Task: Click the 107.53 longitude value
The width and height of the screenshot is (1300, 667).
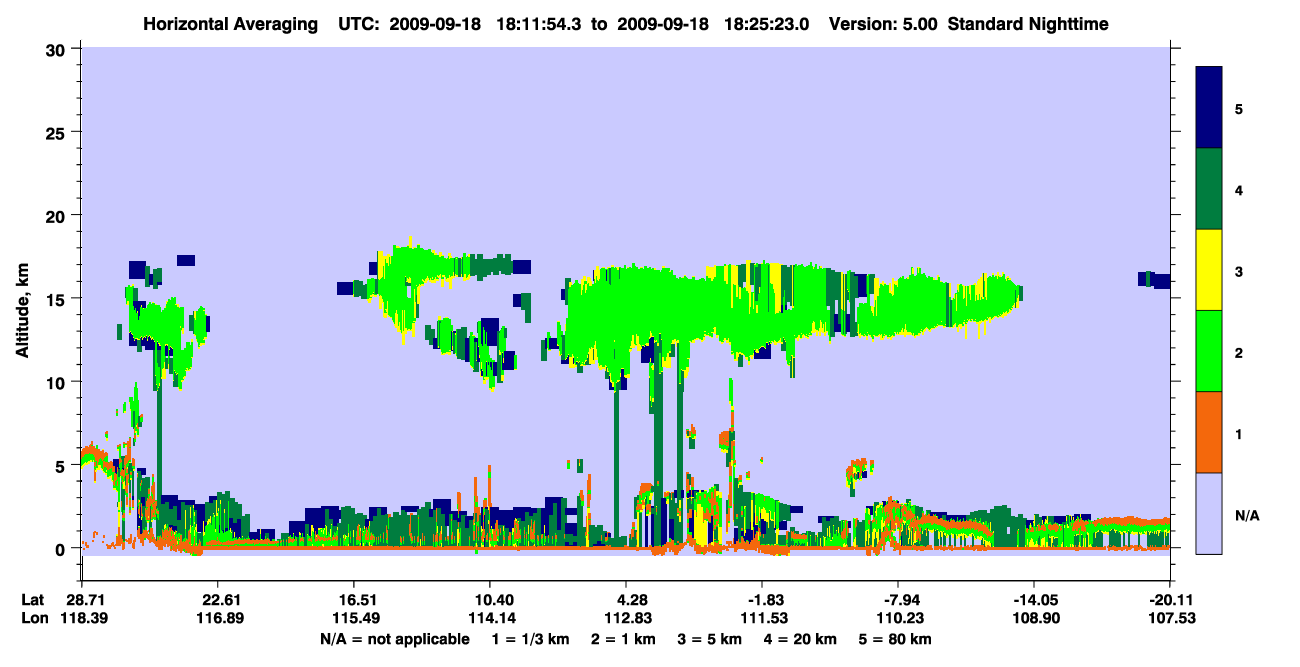Action: 1170,618
